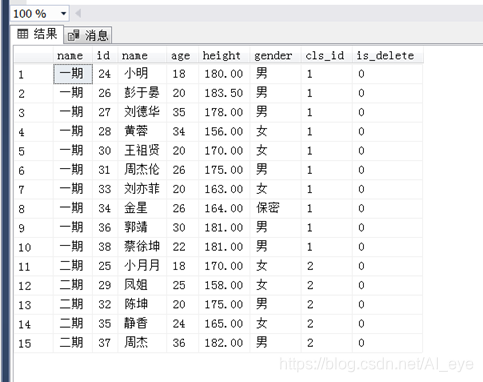Click the name cell 周杰 in row 15
The image size is (483, 382).
click(x=142, y=343)
